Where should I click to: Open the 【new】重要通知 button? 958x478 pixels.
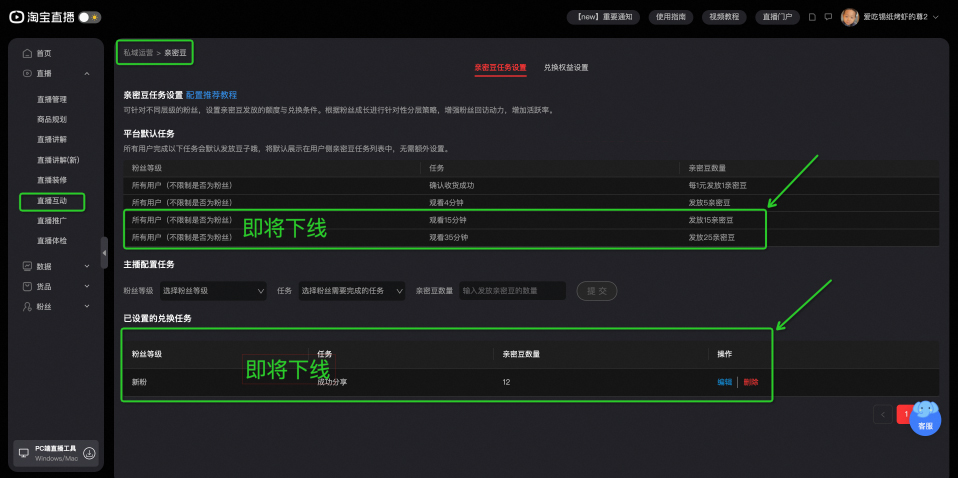603,17
